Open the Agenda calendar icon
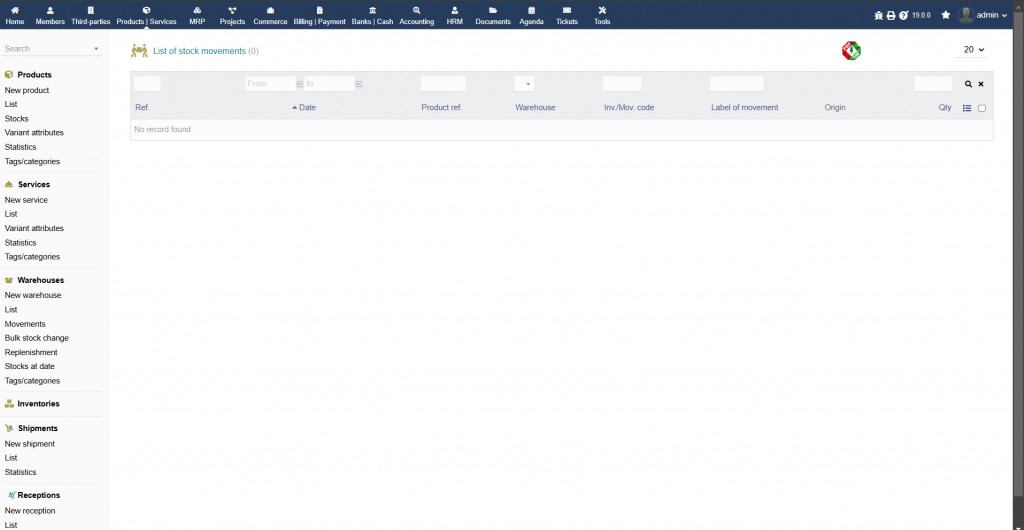This screenshot has width=1024, height=530. pyautogui.click(x=532, y=10)
